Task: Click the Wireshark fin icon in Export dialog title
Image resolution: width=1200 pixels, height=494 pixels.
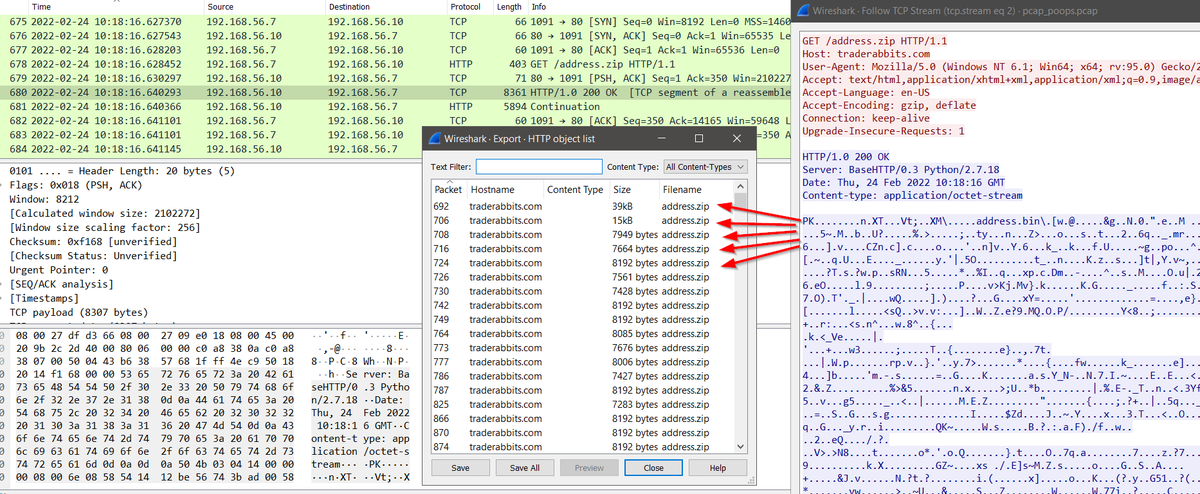Action: click(432, 138)
